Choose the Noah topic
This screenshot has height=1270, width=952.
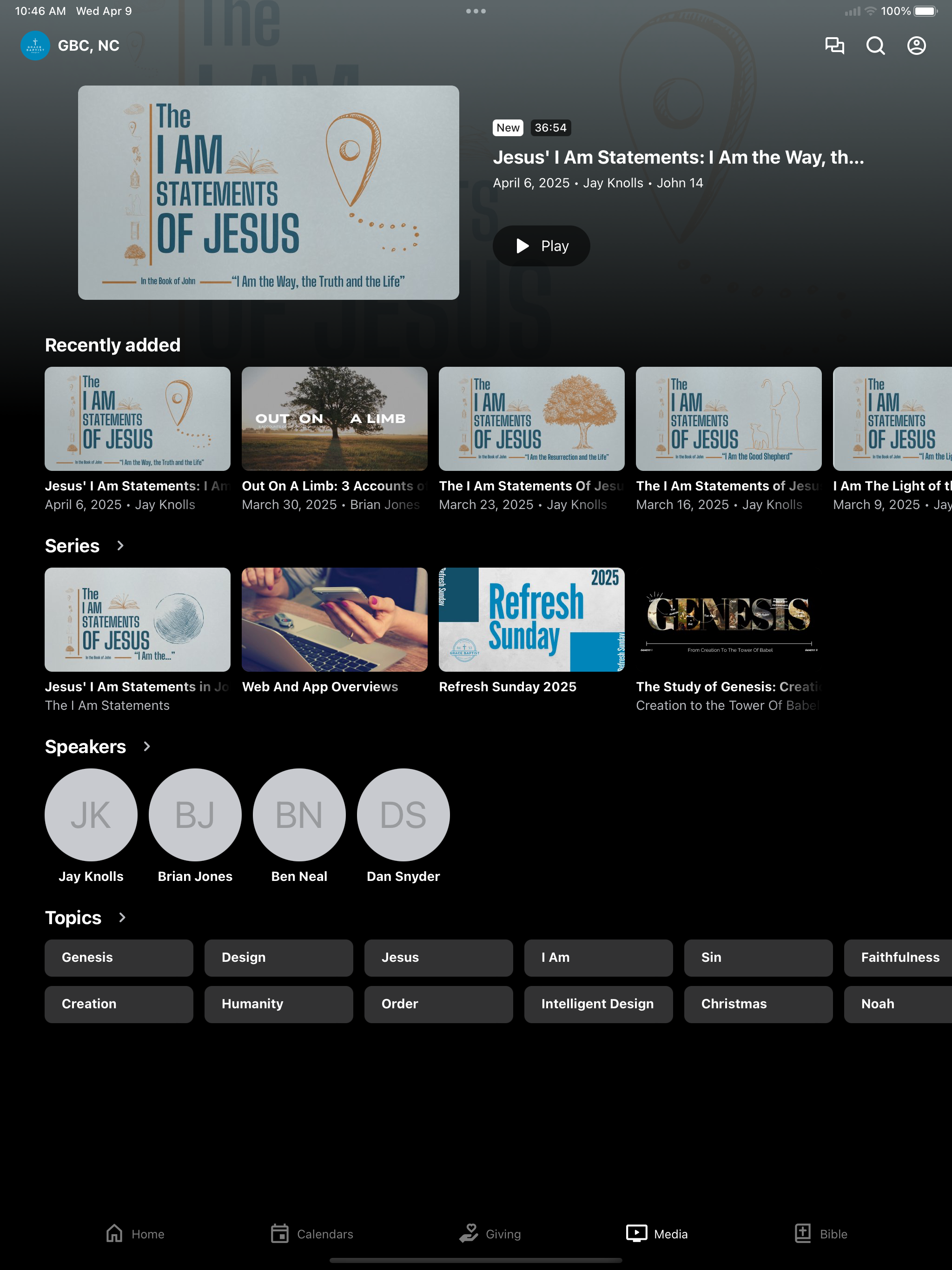[898, 1004]
